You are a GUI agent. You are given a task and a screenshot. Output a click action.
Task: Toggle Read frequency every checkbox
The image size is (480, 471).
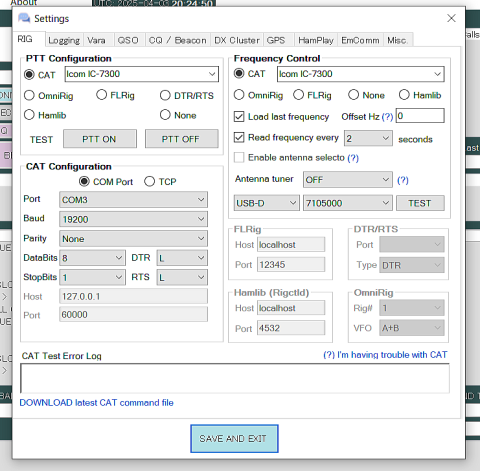point(239,137)
